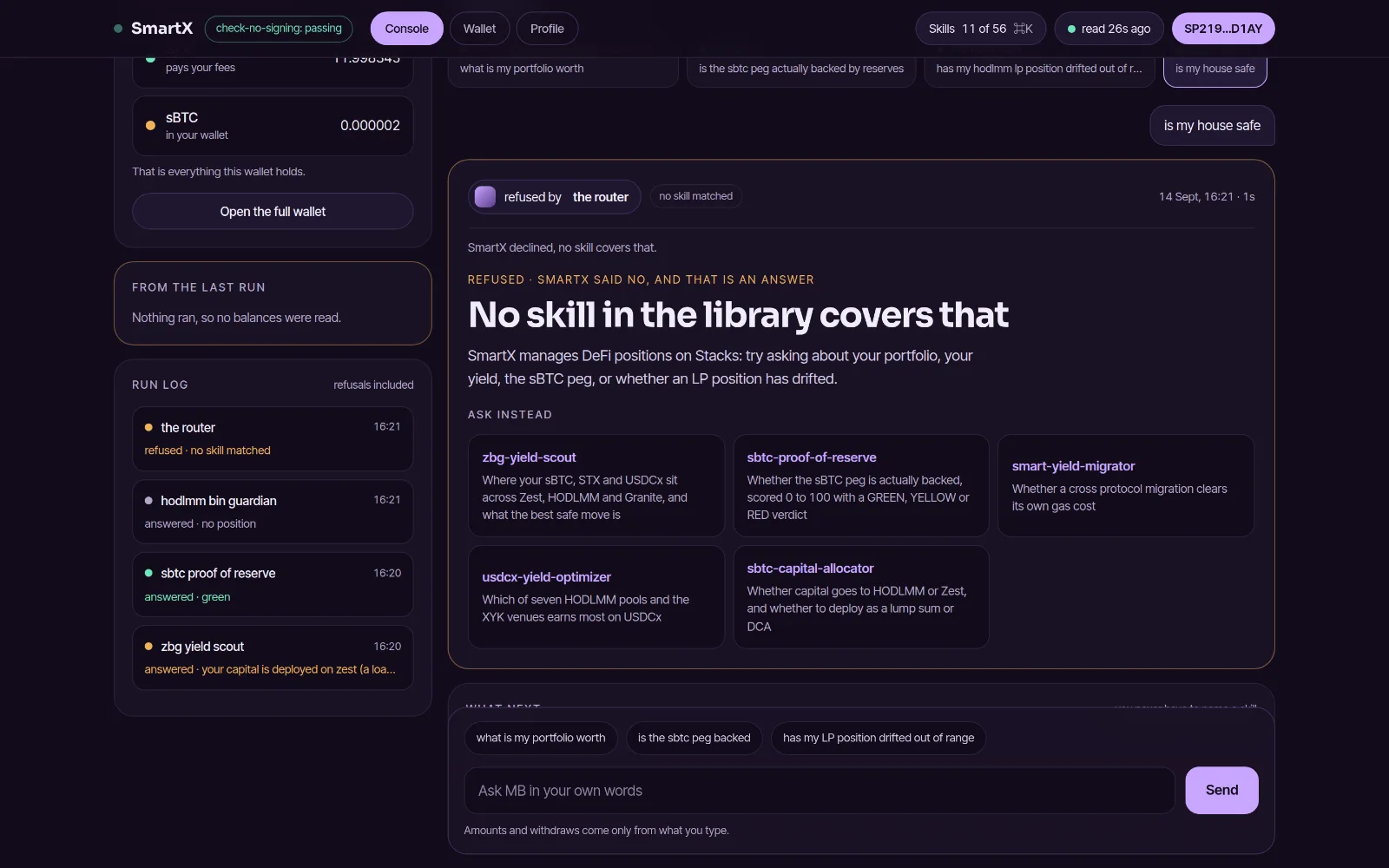Open the sbtc proof of reserve log entry

point(273,585)
